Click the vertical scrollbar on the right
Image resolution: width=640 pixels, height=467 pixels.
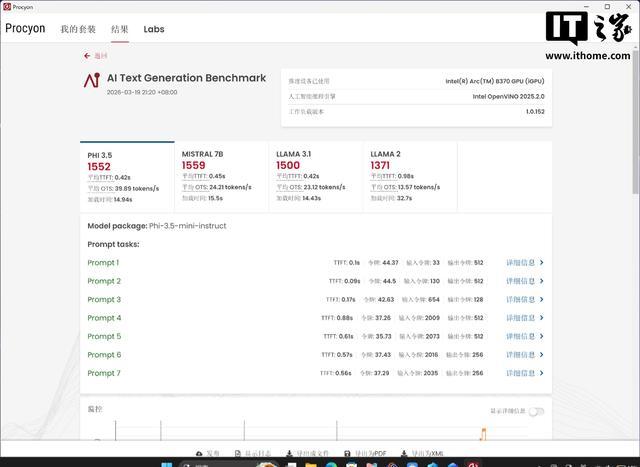pyautogui.click(x=636, y=122)
